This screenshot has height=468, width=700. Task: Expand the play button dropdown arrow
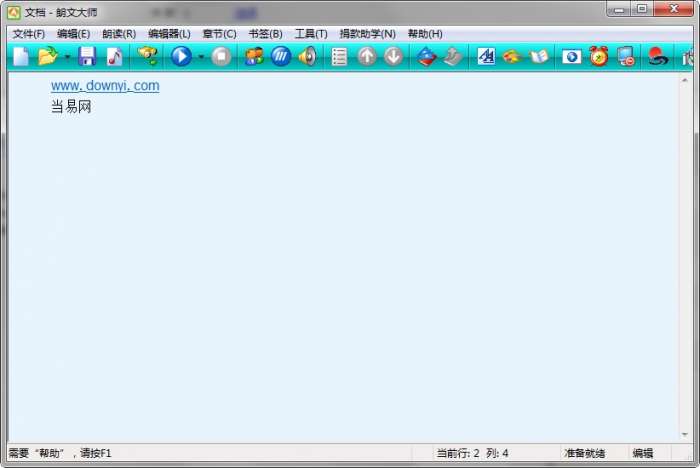(x=201, y=57)
